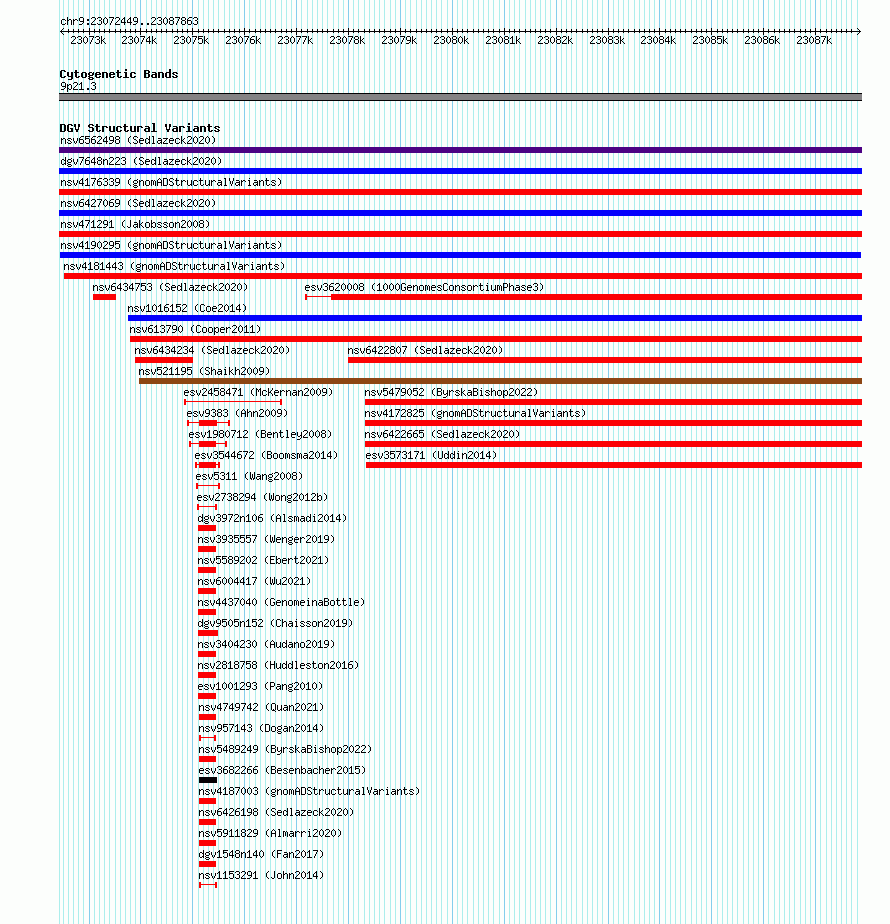Click nsv5589202 (Ebert2021) label

[x=263, y=560]
